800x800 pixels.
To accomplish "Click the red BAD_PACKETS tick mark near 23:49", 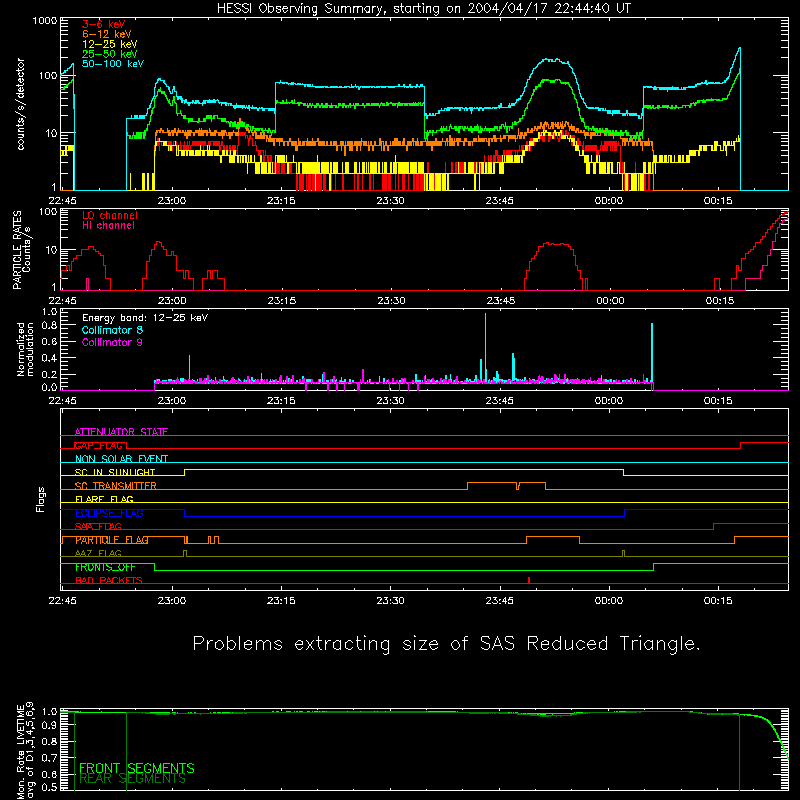I will (529, 580).
